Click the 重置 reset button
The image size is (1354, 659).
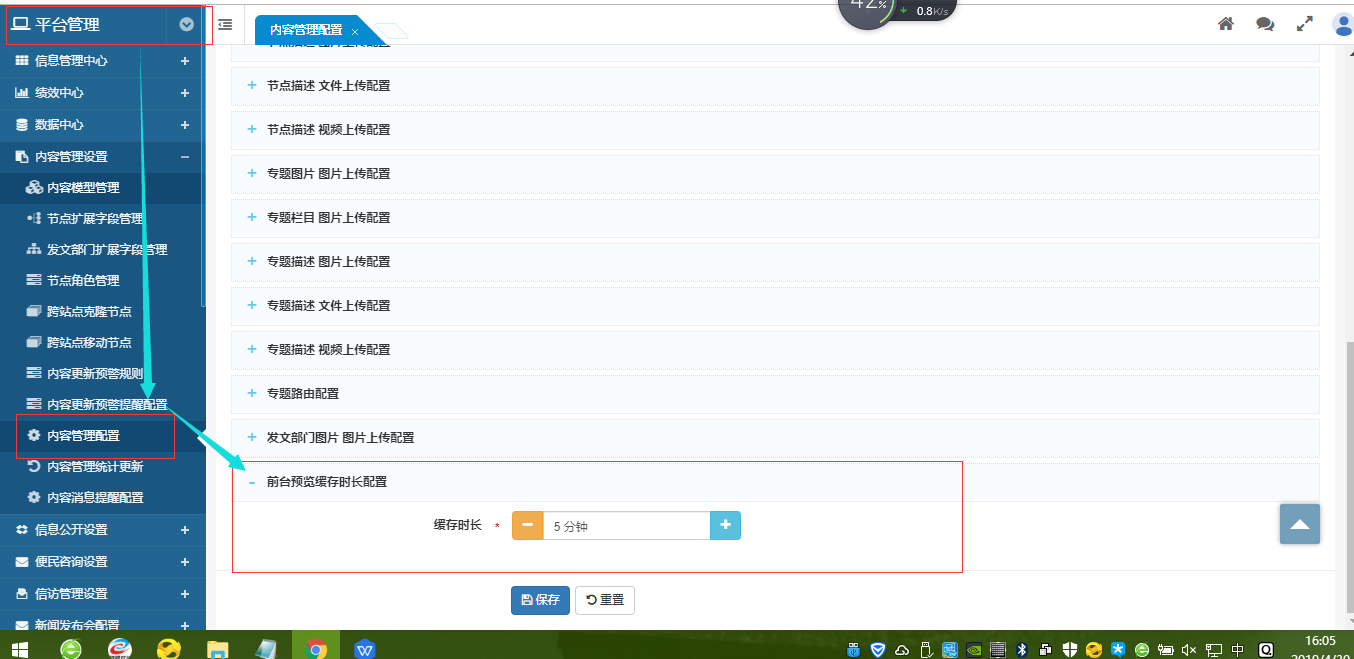coord(604,600)
